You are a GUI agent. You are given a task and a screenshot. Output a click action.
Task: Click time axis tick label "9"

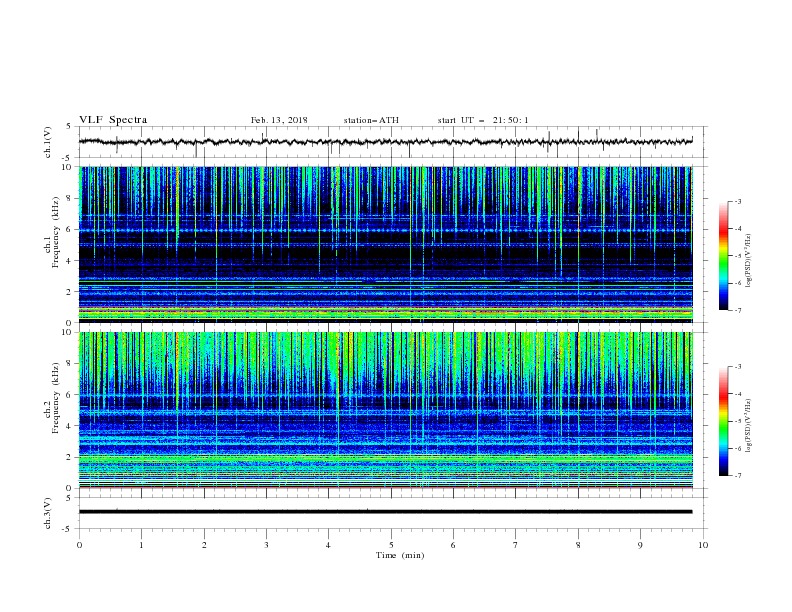point(640,545)
